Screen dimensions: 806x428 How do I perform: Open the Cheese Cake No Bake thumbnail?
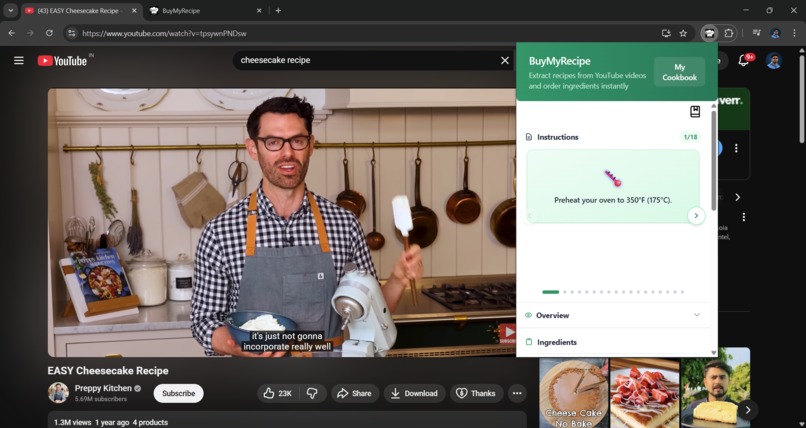pos(574,393)
